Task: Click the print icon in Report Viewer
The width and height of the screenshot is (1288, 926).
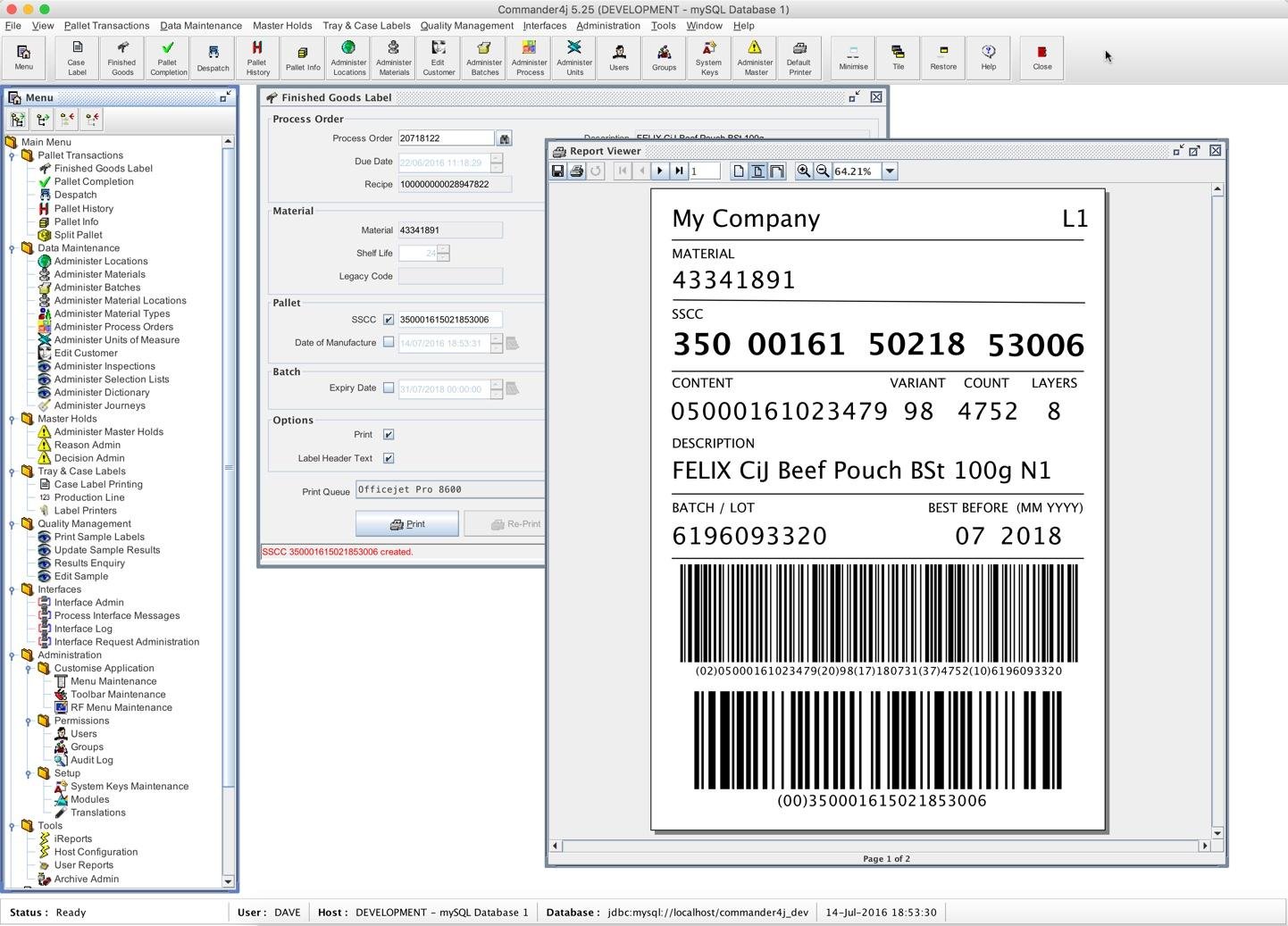Action: coord(576,171)
